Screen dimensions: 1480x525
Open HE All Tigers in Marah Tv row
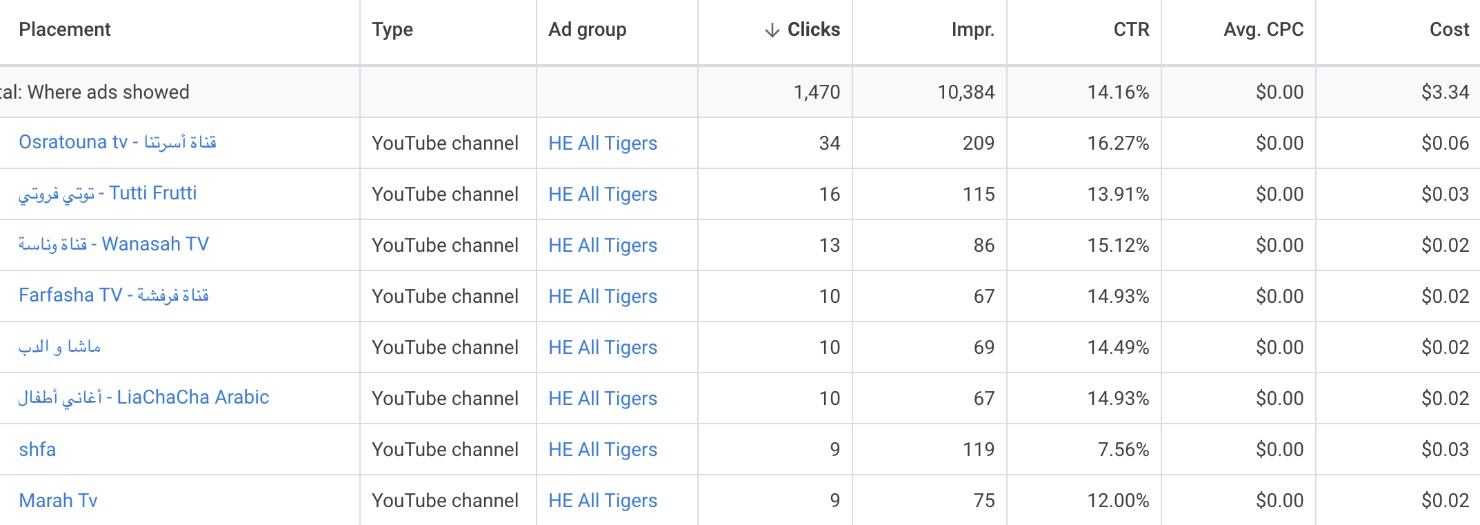click(602, 500)
